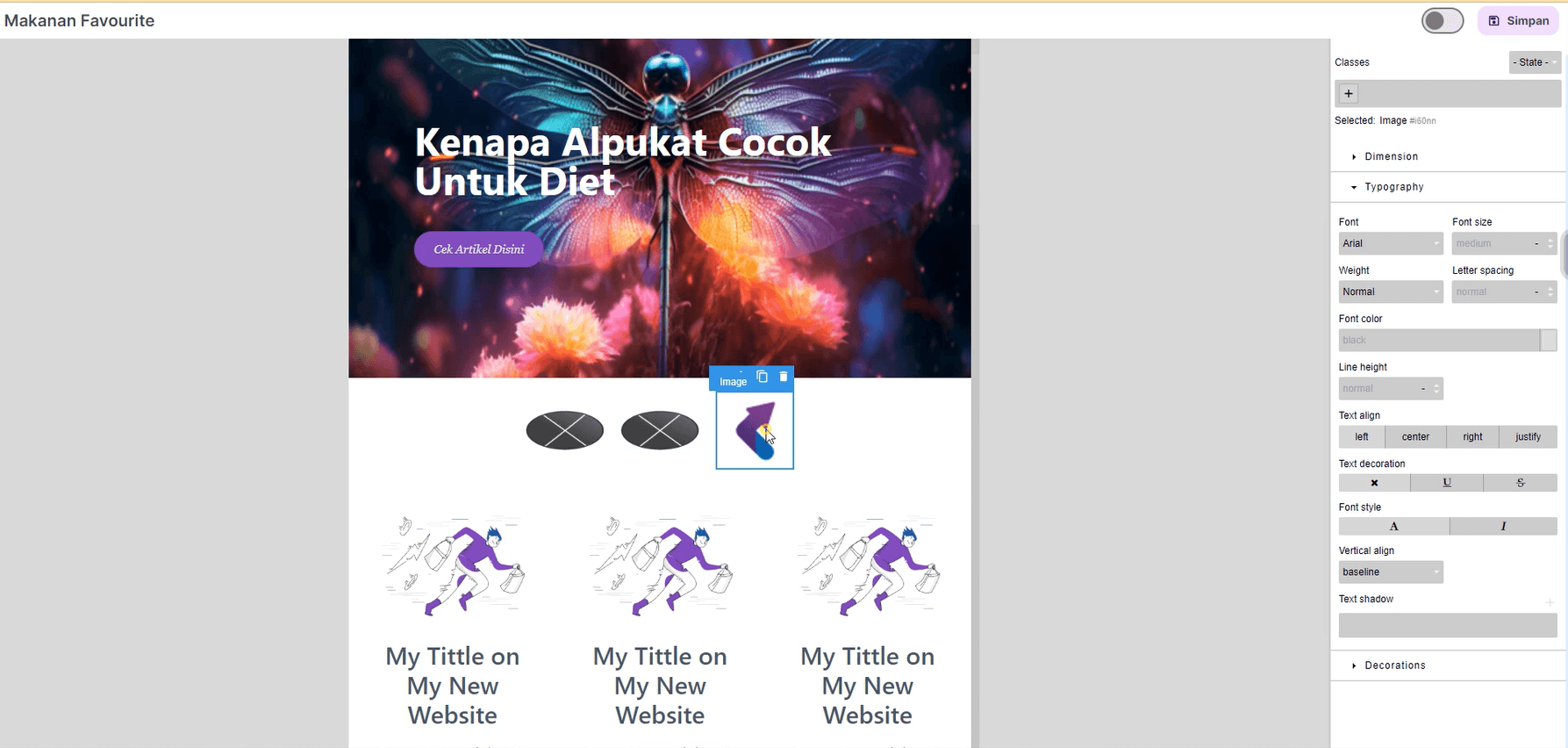1568x748 pixels.
Task: Click the plus icon to add class
Action: click(1349, 94)
